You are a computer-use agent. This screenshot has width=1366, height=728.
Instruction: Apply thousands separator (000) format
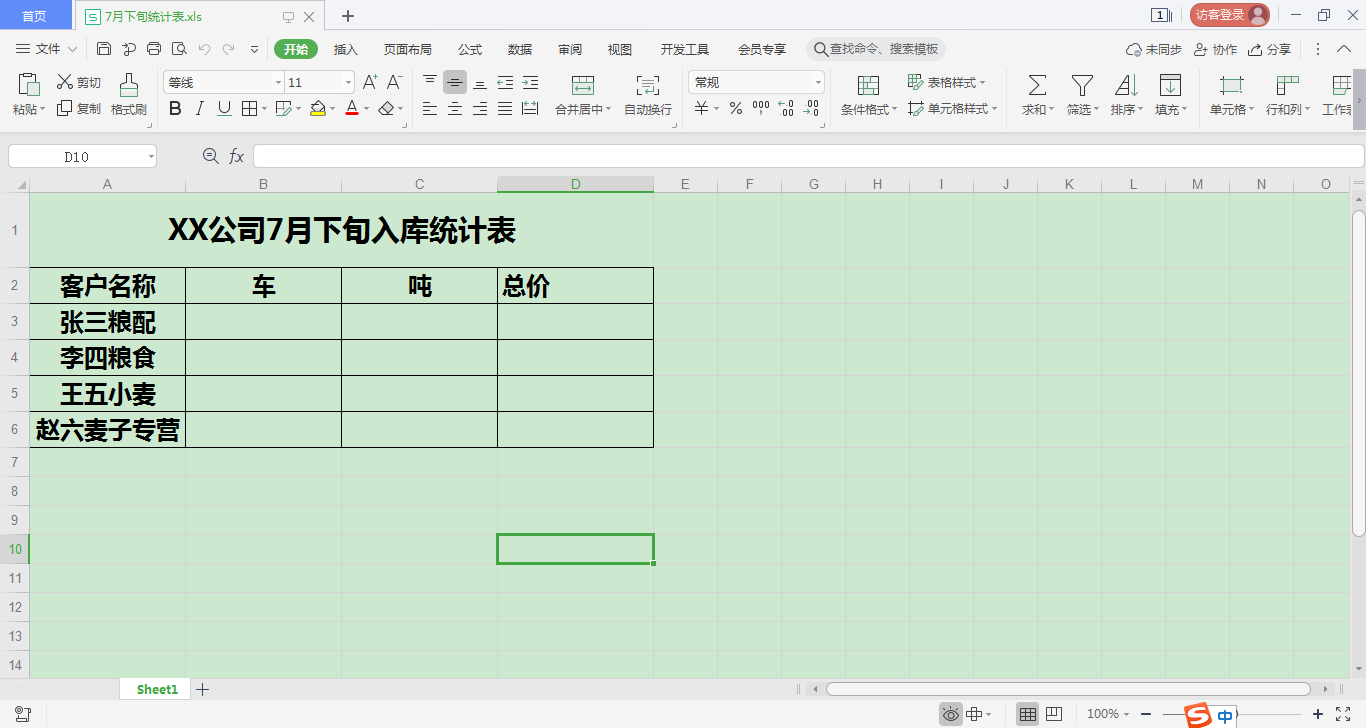[761, 108]
